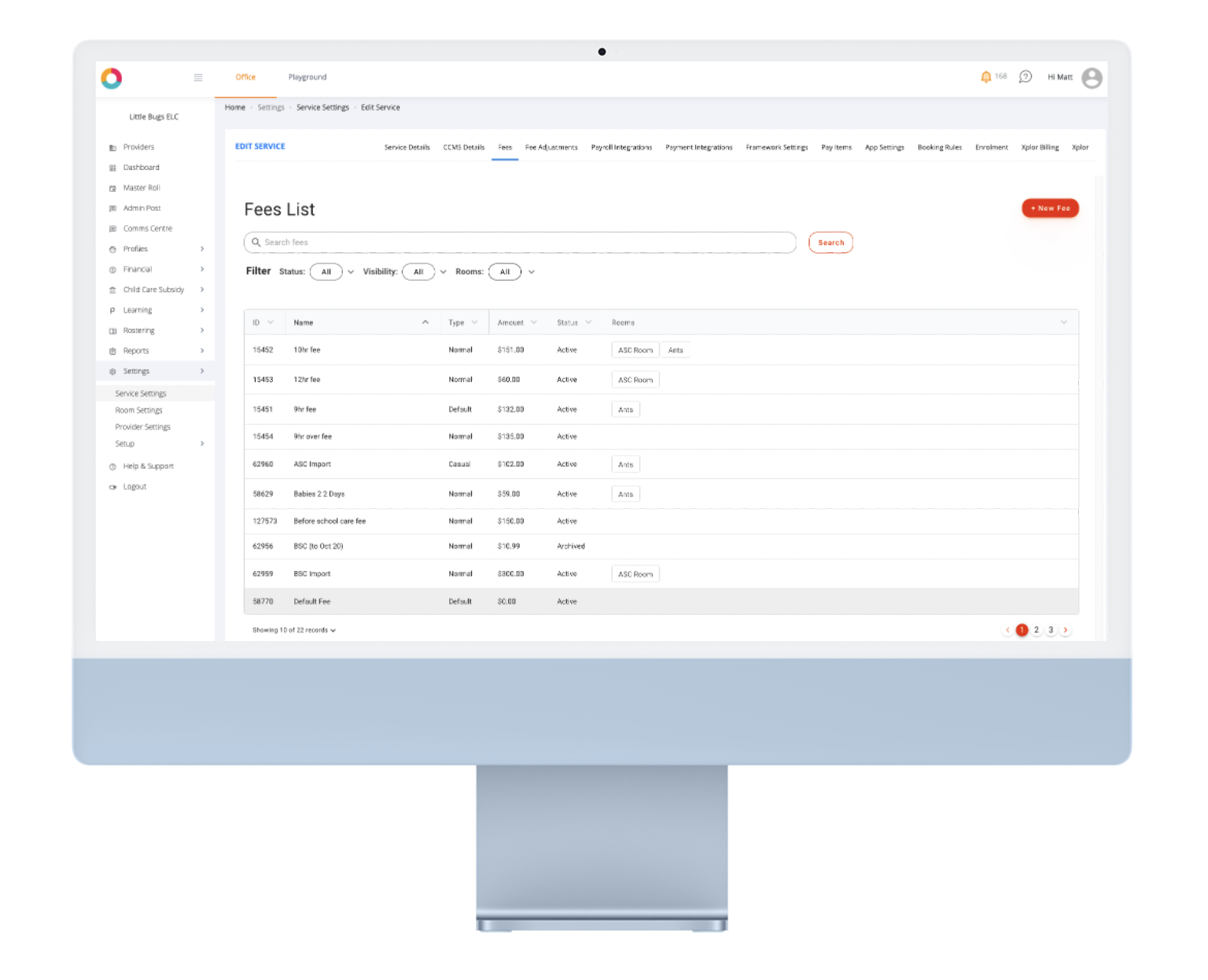Image resolution: width=1208 pixels, height=980 pixels.
Task: Click the New Fee button
Action: tap(1050, 208)
